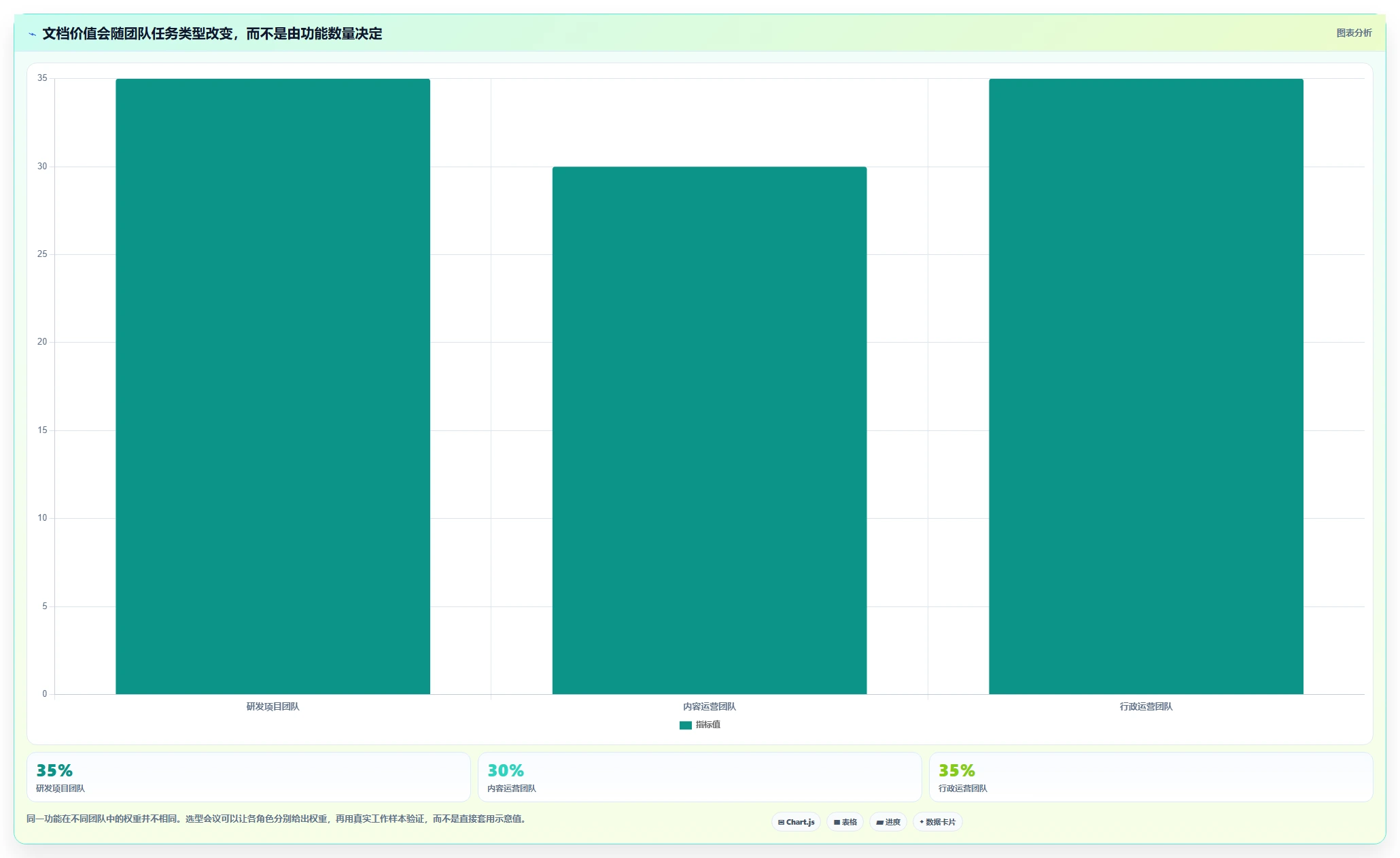The height and width of the screenshot is (858, 1400).
Task: Click the 内容运营团队 x-axis label
Action: (x=710, y=706)
